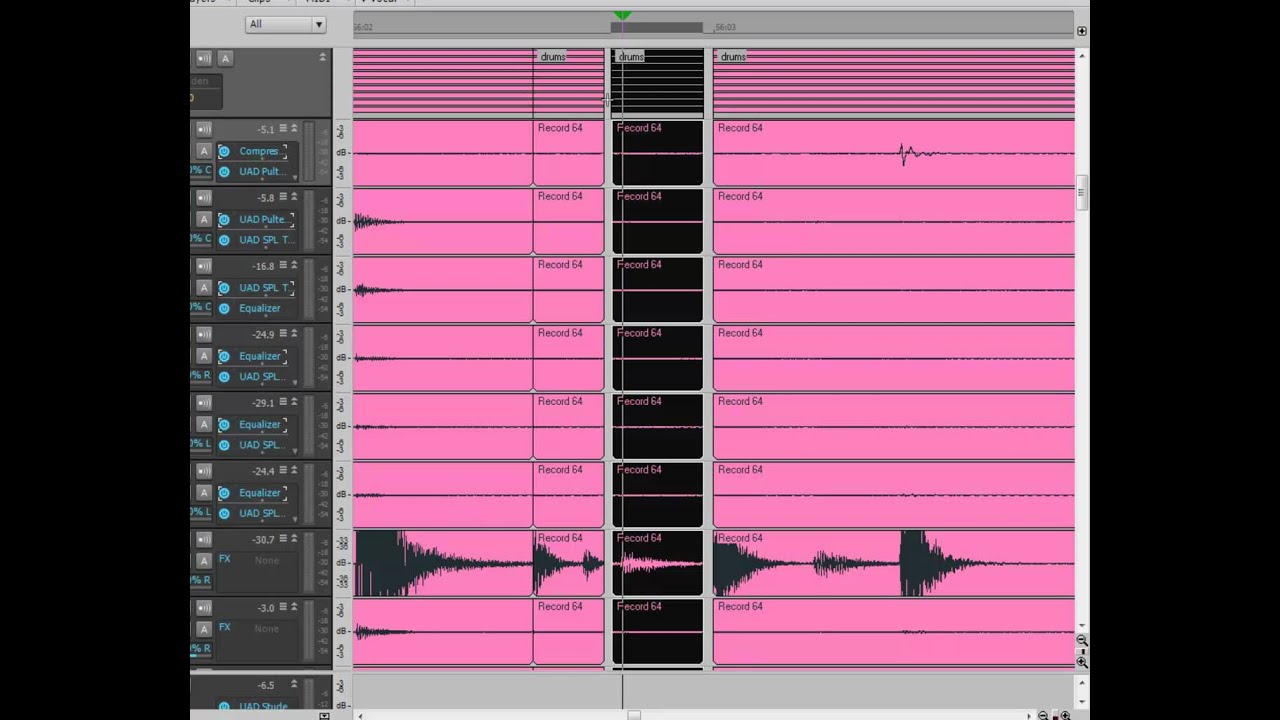The image size is (1280, 720).
Task: Bypass the UAD SPL... plugin on the -24.4 track
Action: tap(224, 513)
